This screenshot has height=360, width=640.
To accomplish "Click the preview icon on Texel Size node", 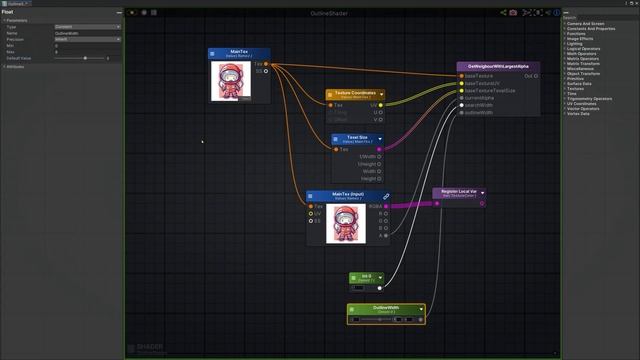I will (336, 139).
